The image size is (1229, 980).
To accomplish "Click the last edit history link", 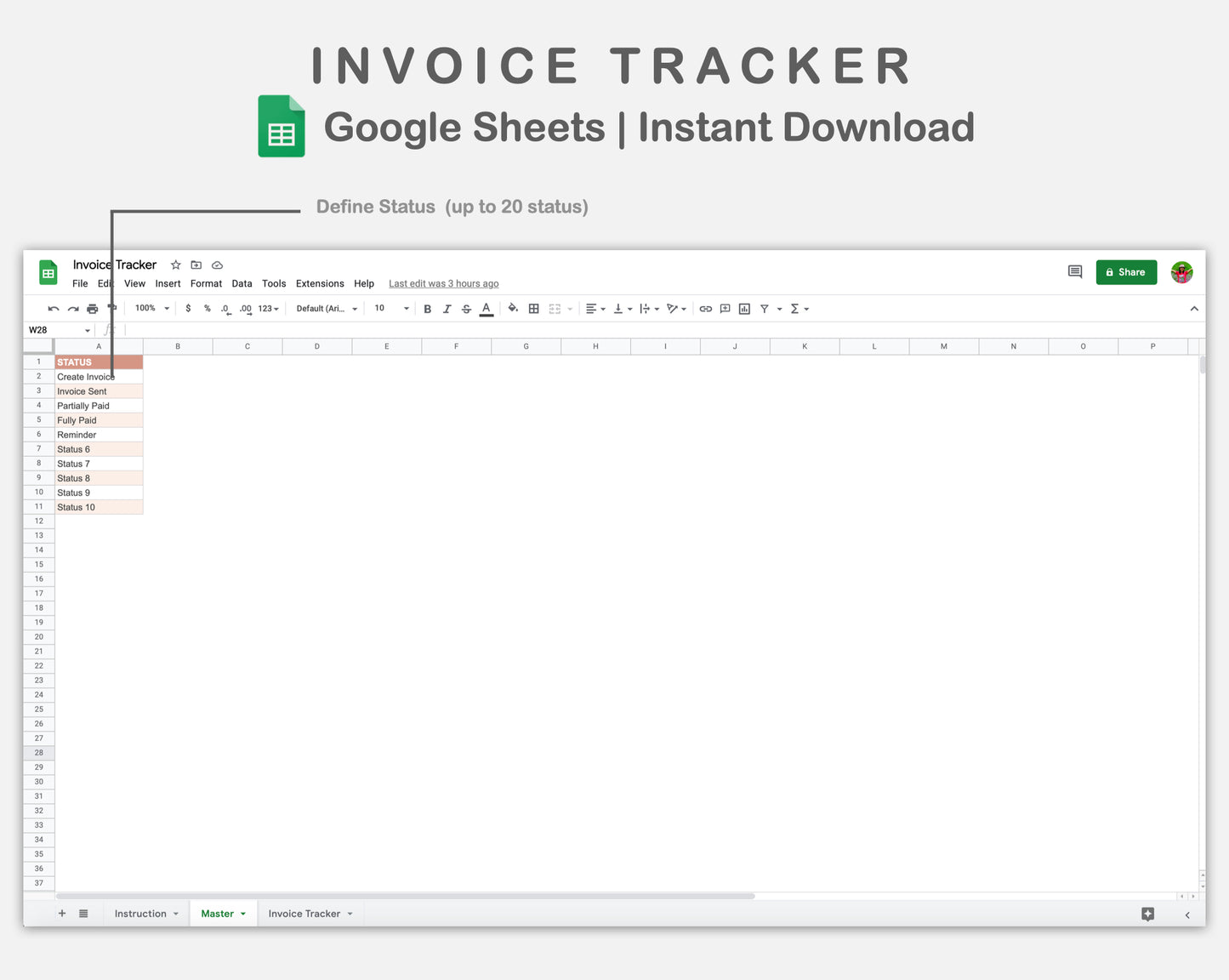I will (x=443, y=283).
